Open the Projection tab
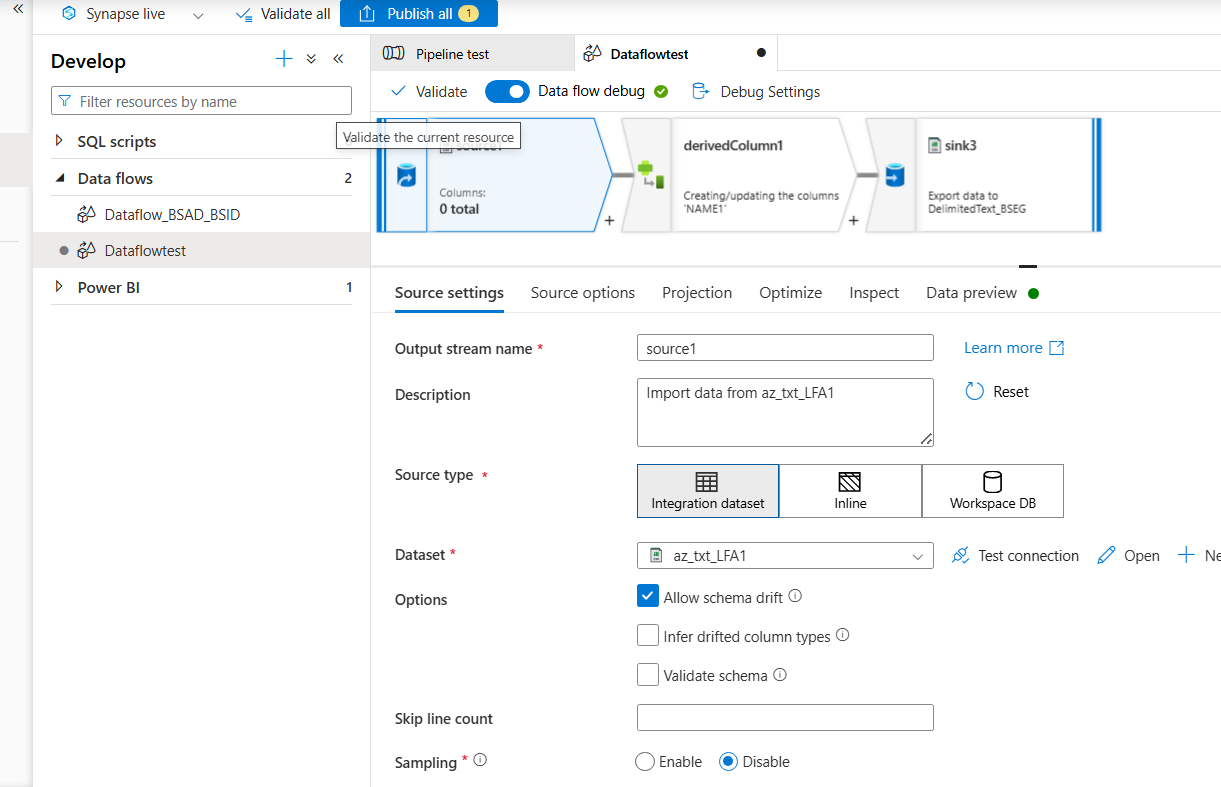Screen dimensions: 1221x787 [697, 293]
